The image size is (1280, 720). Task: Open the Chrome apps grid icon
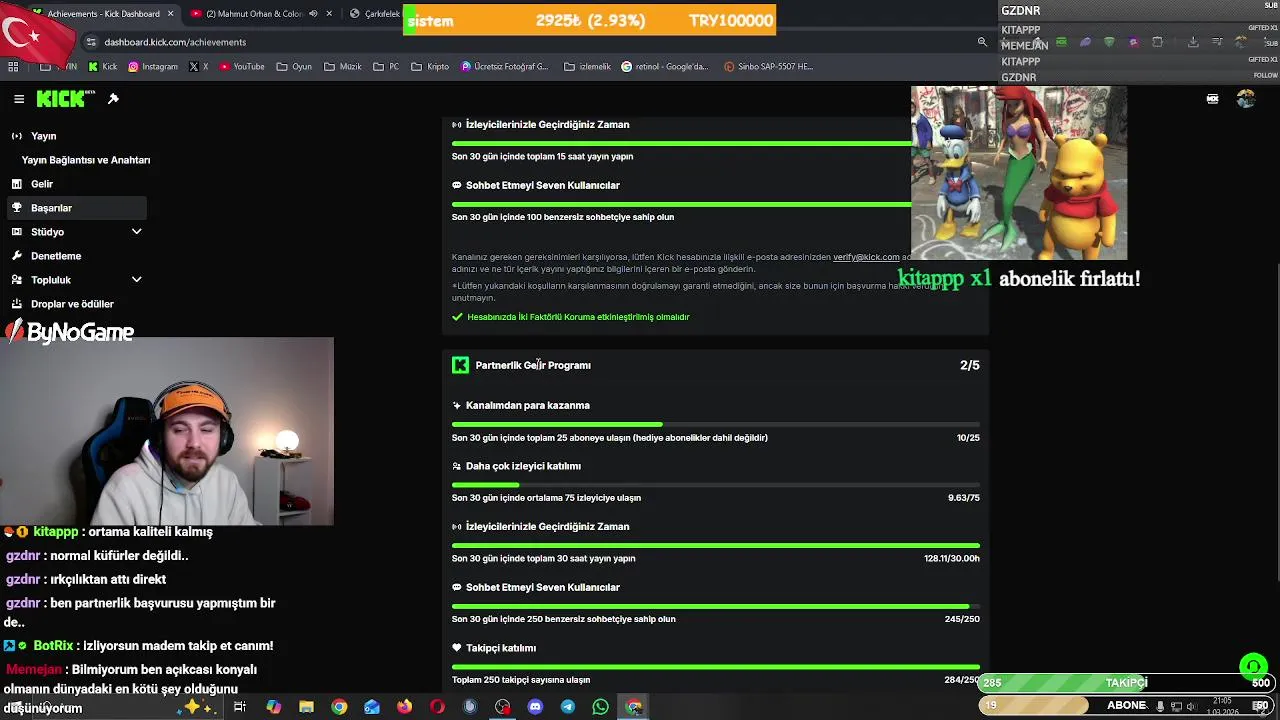pos(13,67)
